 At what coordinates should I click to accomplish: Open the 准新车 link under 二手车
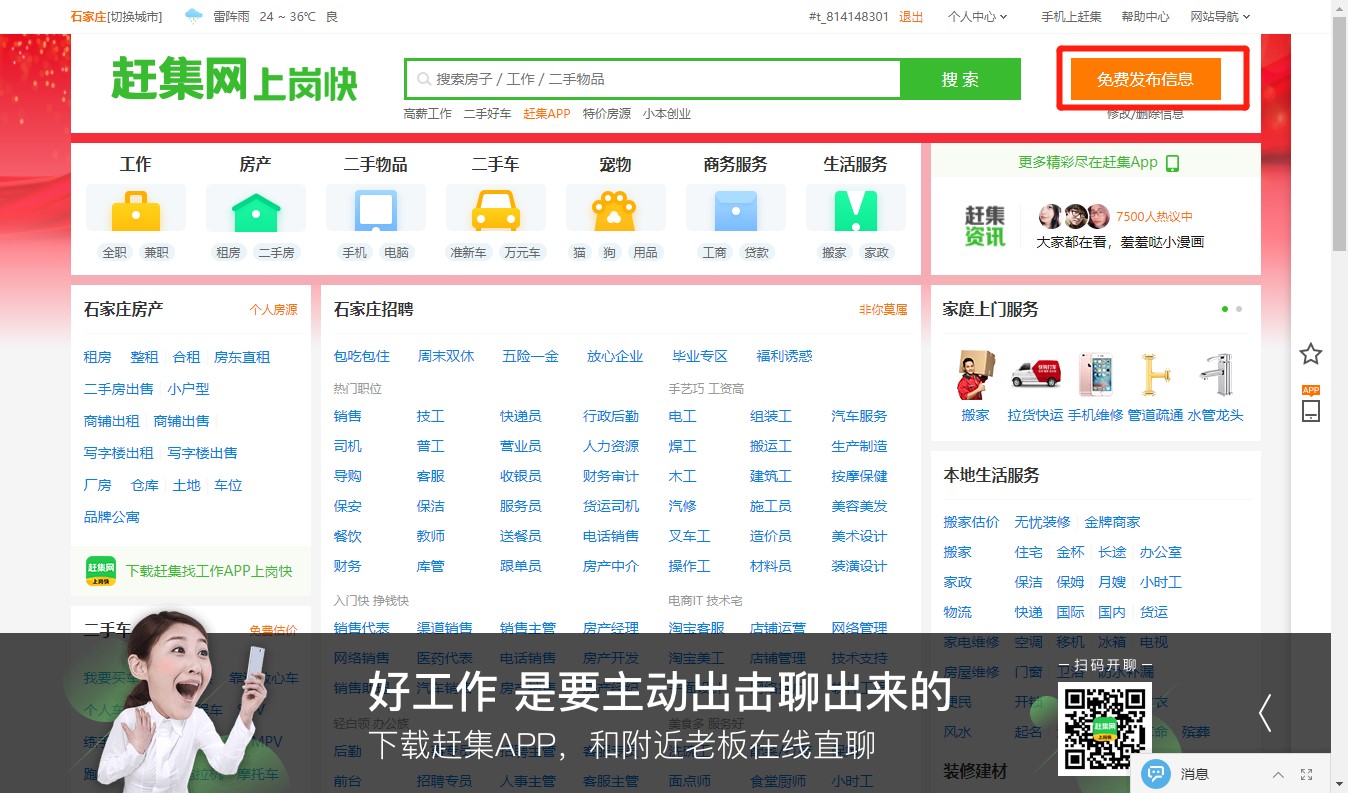468,252
